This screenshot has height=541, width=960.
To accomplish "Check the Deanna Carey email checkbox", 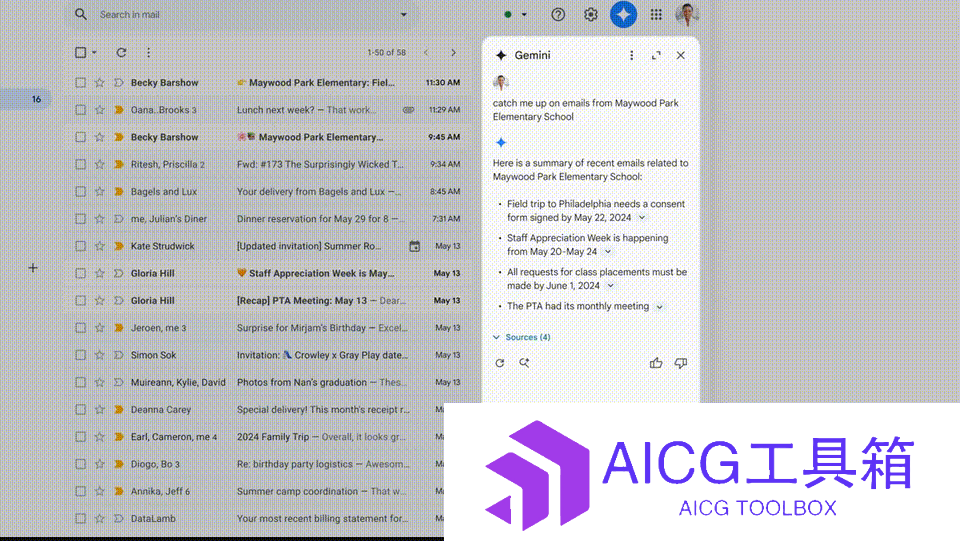I will click(80, 409).
